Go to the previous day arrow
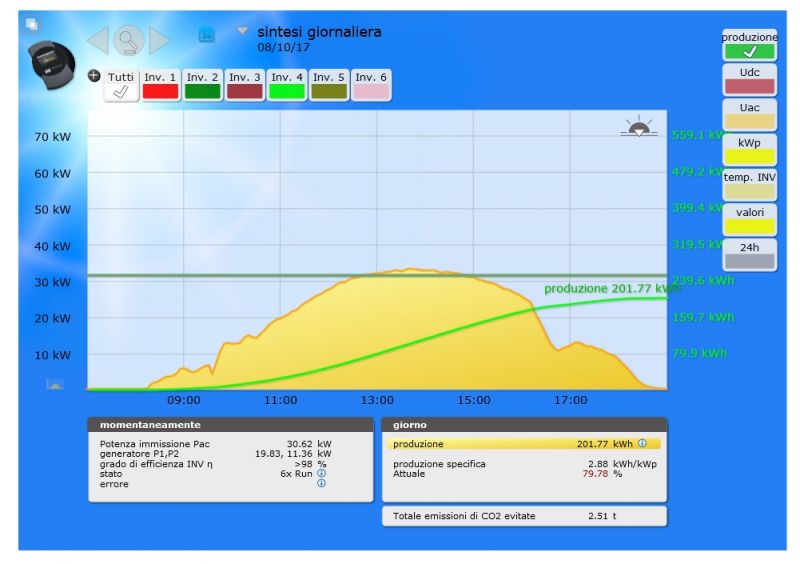Screen dimensions: 800x564 98,40
